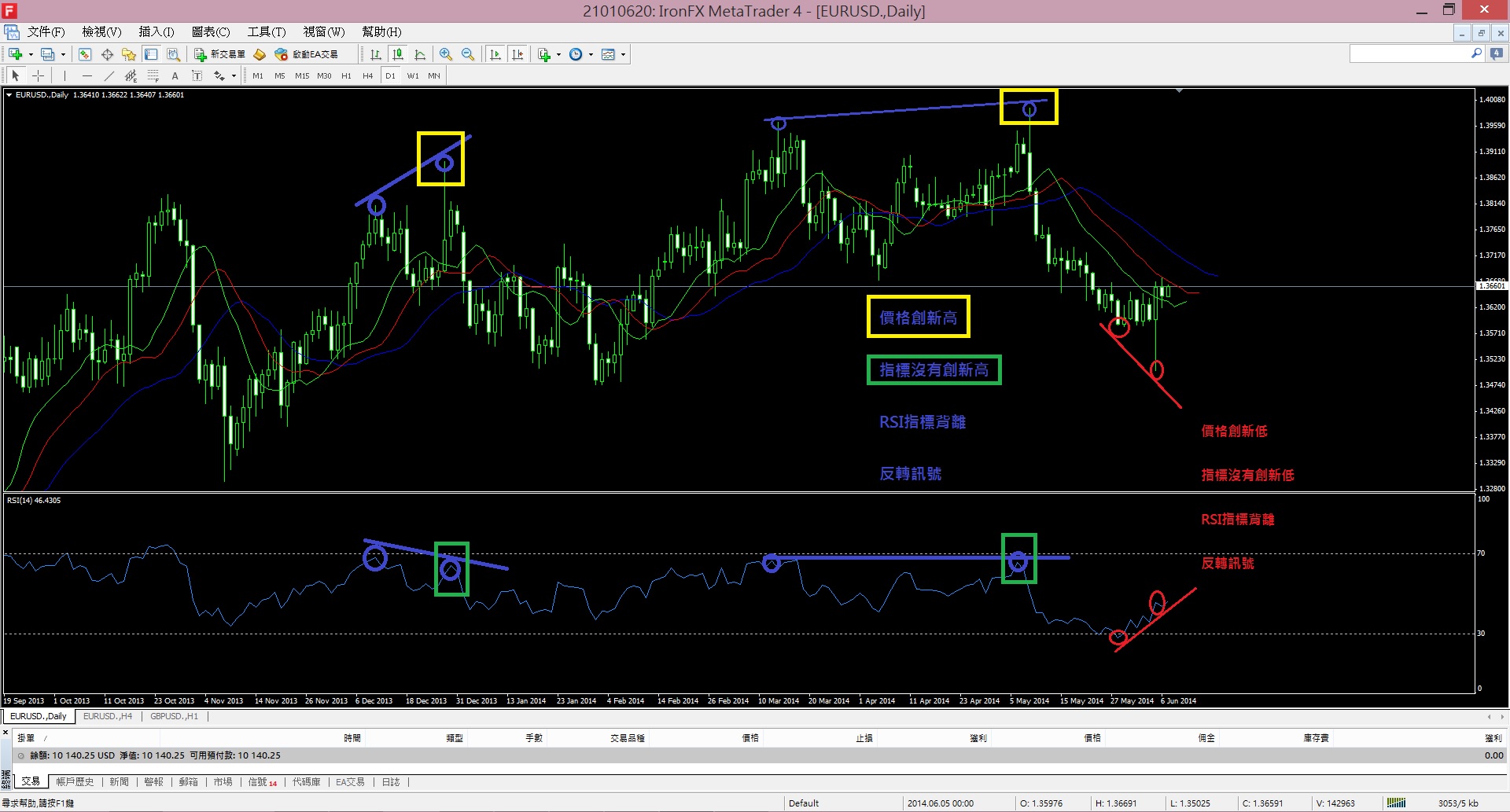Screen dimensions: 1510x812
Task: Toggle chart auto scroll
Action: pos(495,54)
